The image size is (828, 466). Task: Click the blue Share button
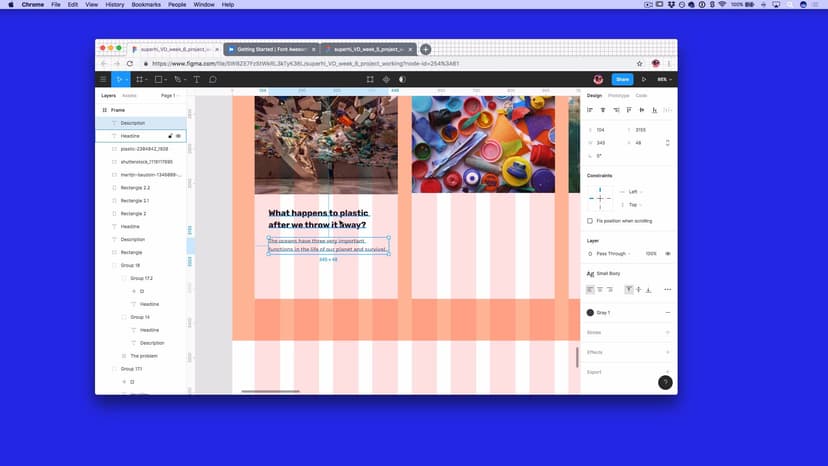coord(622,79)
